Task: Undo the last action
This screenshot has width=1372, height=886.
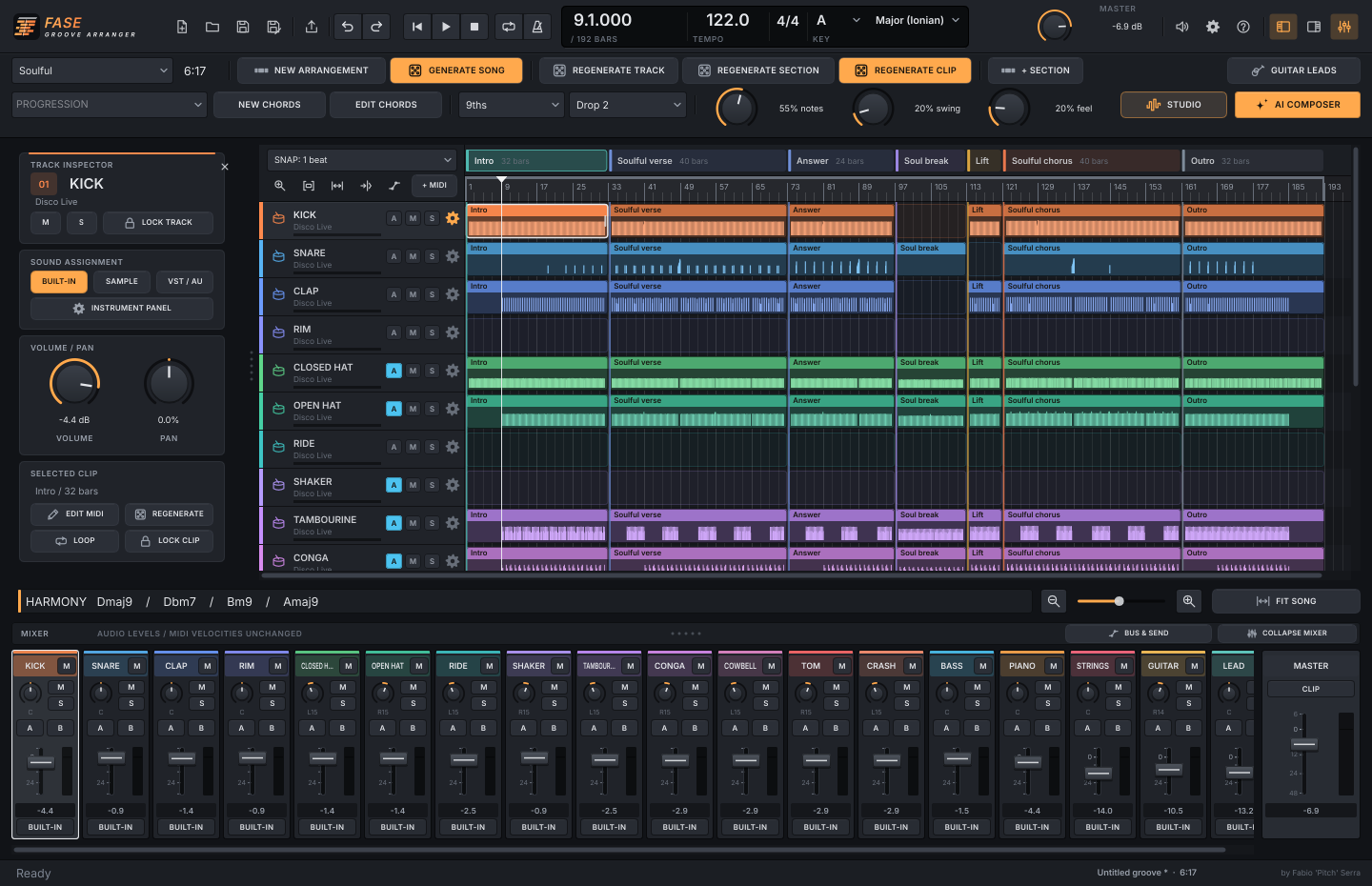Action: click(348, 27)
